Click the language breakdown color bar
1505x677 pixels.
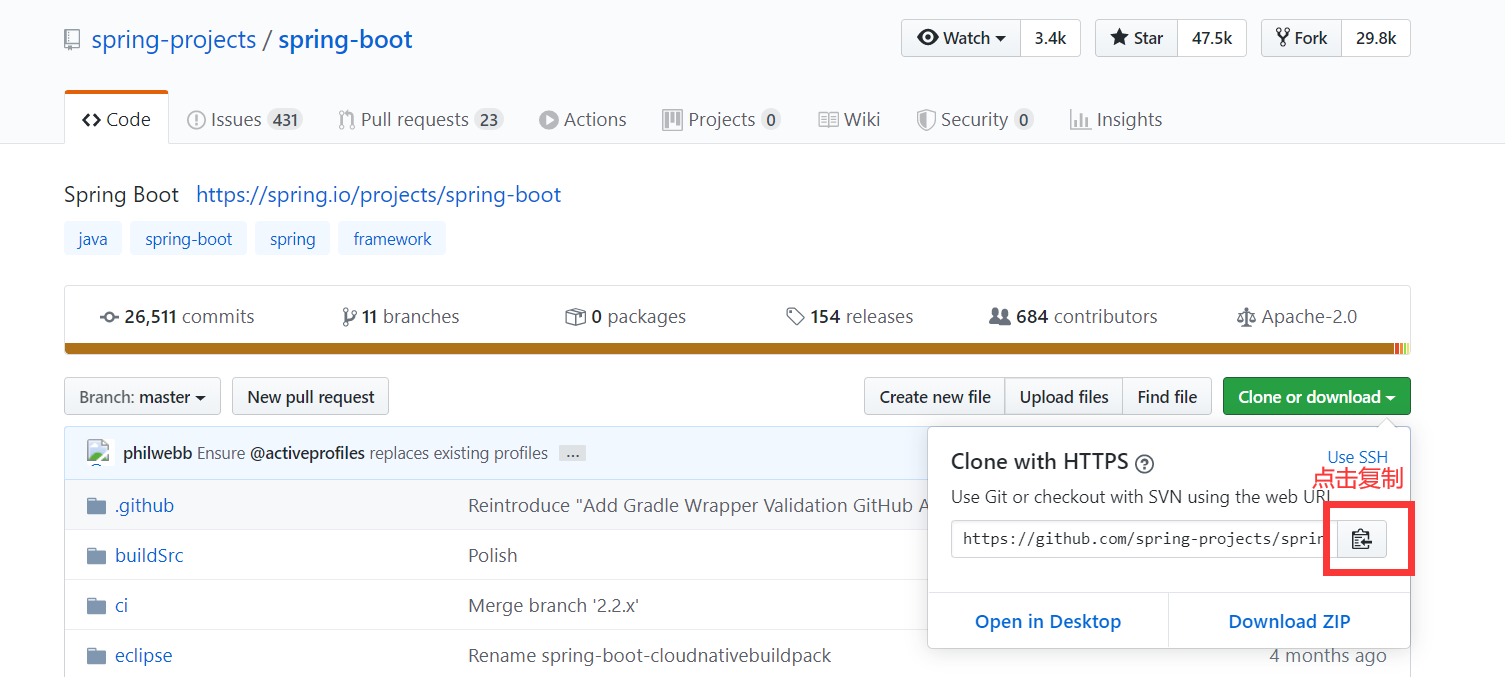click(x=737, y=349)
